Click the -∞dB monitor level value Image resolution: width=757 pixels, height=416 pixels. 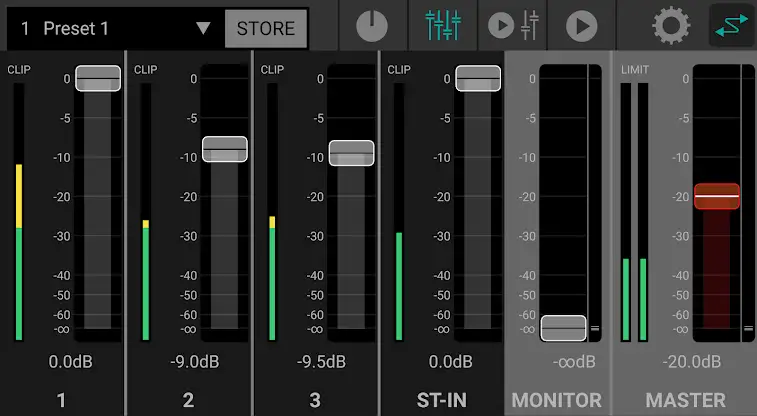coord(574,361)
